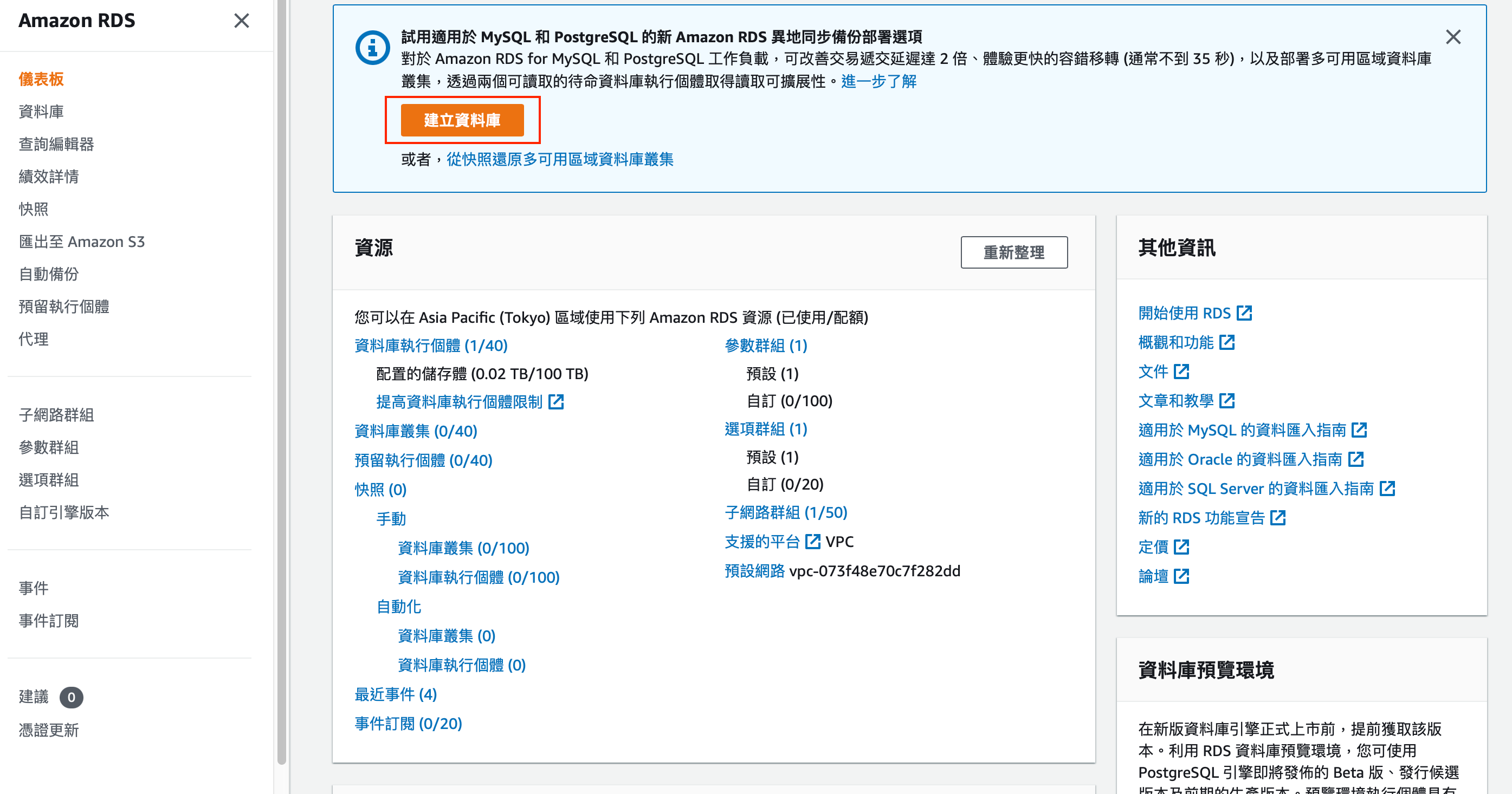Image resolution: width=1512 pixels, height=794 pixels.
Task: Click the sidebar vertical scrollbar
Action: click(x=282, y=381)
